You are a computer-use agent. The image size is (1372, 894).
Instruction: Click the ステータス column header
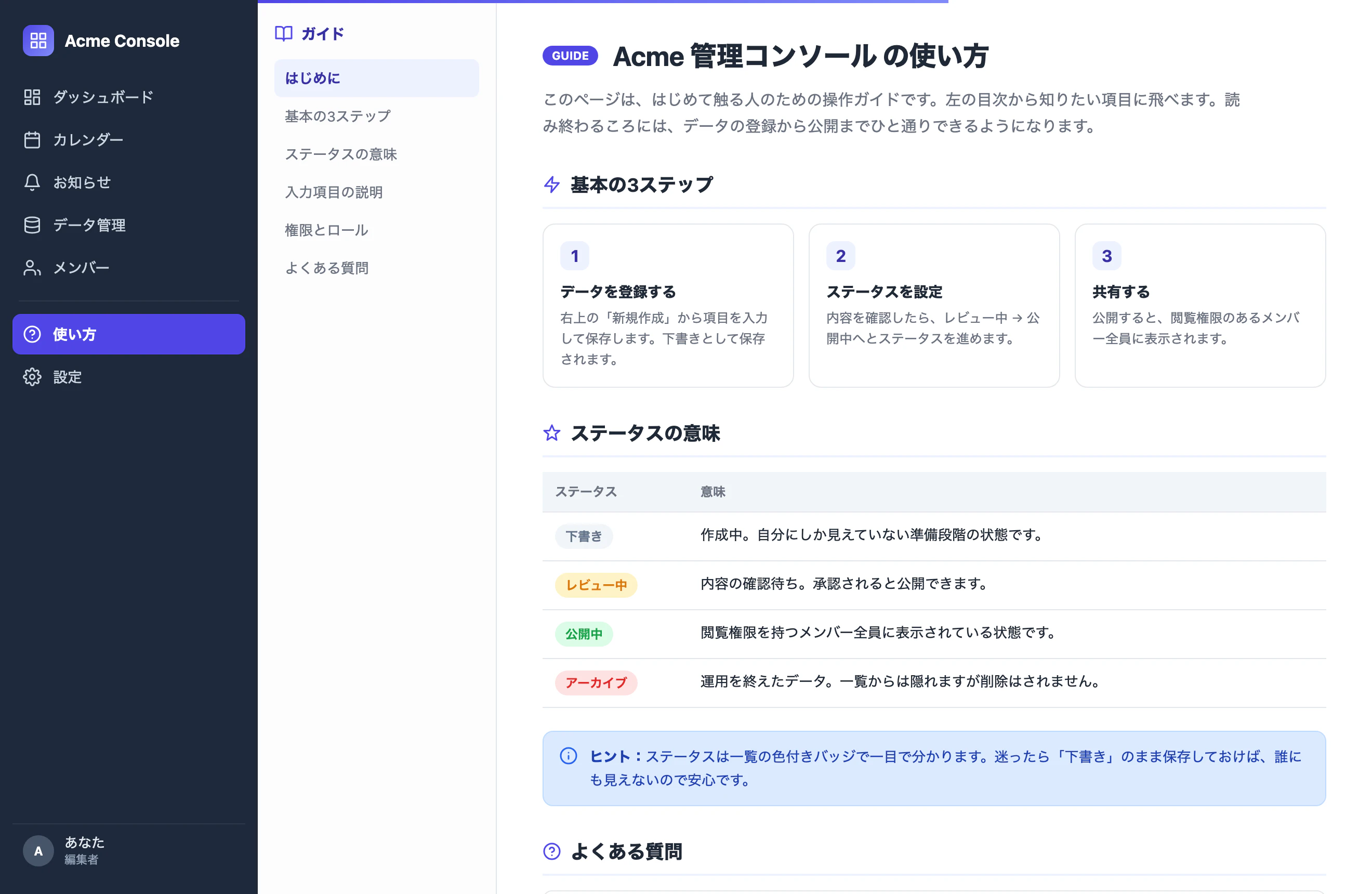(586, 492)
